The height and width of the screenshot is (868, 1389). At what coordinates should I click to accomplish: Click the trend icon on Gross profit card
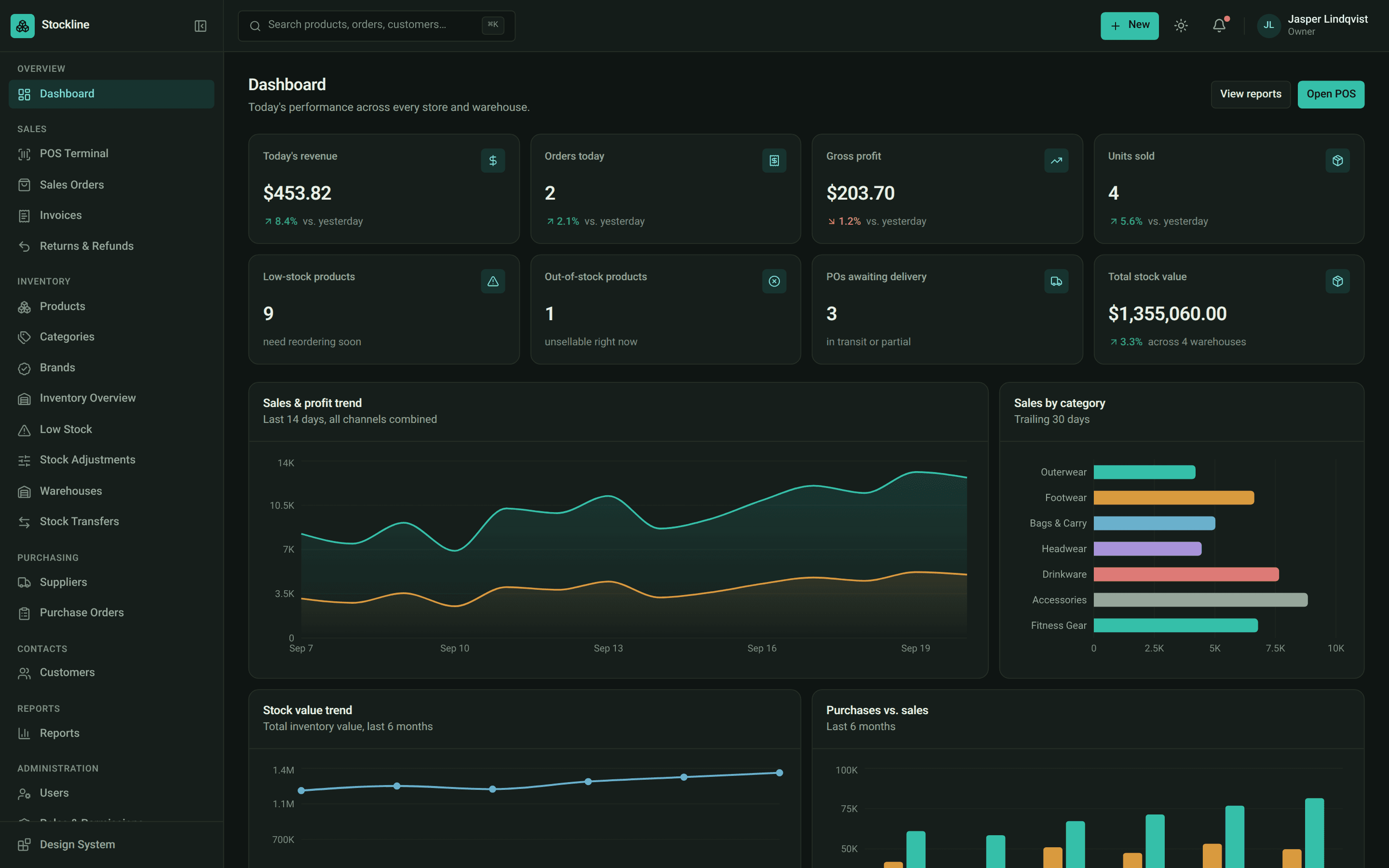click(x=1056, y=161)
